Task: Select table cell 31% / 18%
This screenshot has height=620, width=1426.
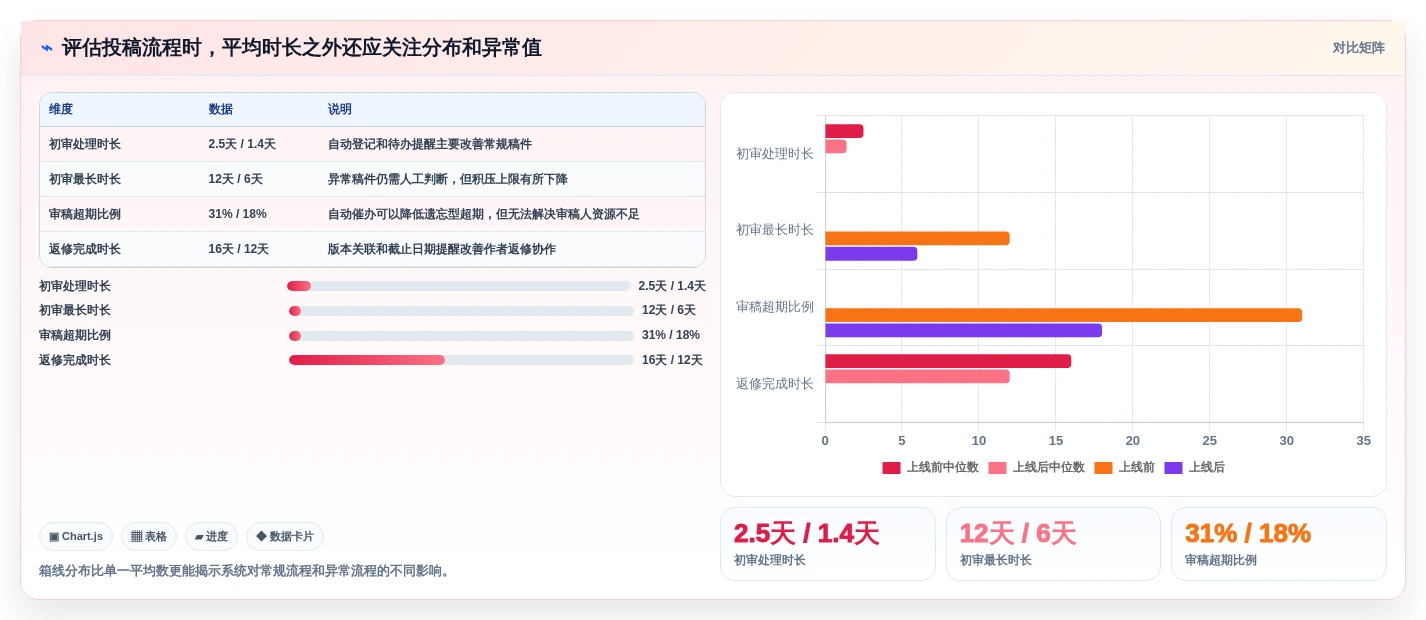Action: click(237, 214)
